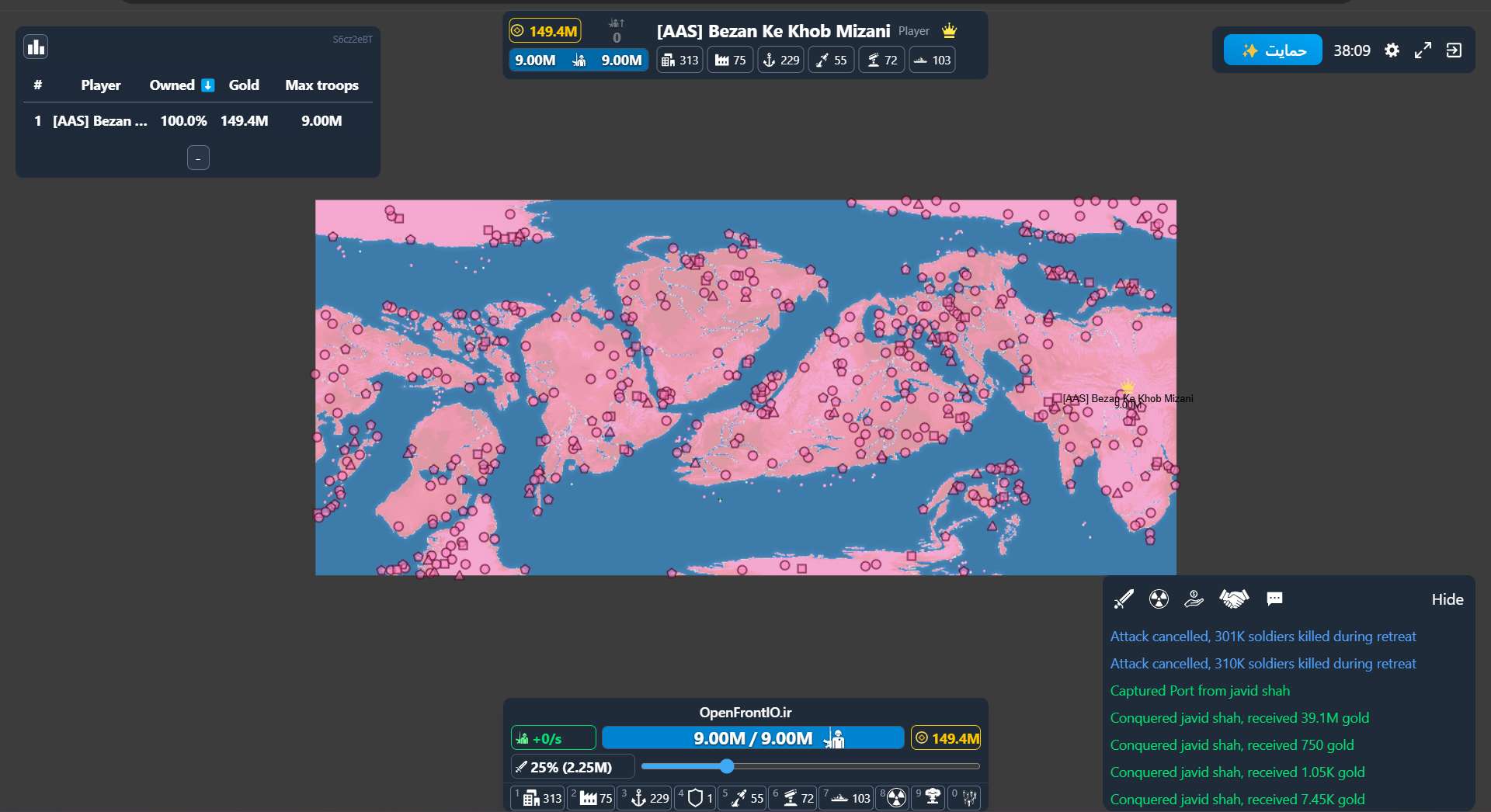Toggle the chat message events filter
This screenshot has width=1491, height=812.
click(x=1274, y=599)
